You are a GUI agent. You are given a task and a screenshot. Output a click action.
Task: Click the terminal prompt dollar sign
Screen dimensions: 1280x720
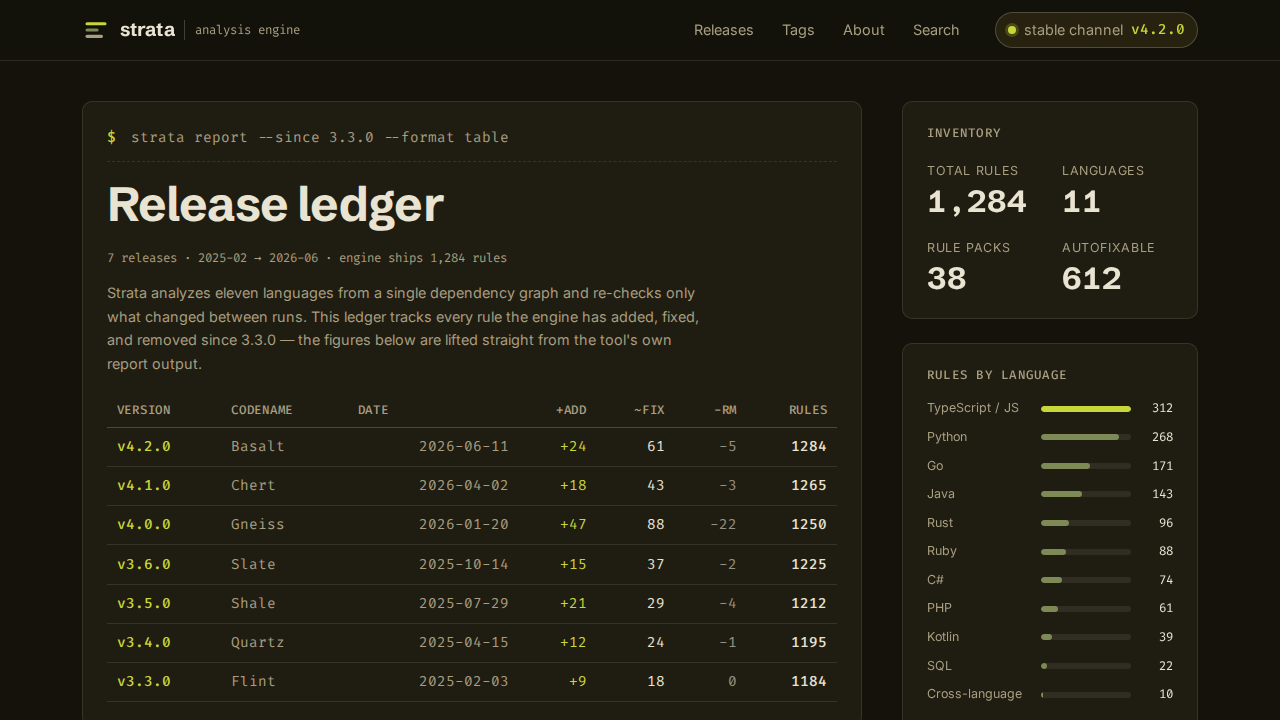112,137
